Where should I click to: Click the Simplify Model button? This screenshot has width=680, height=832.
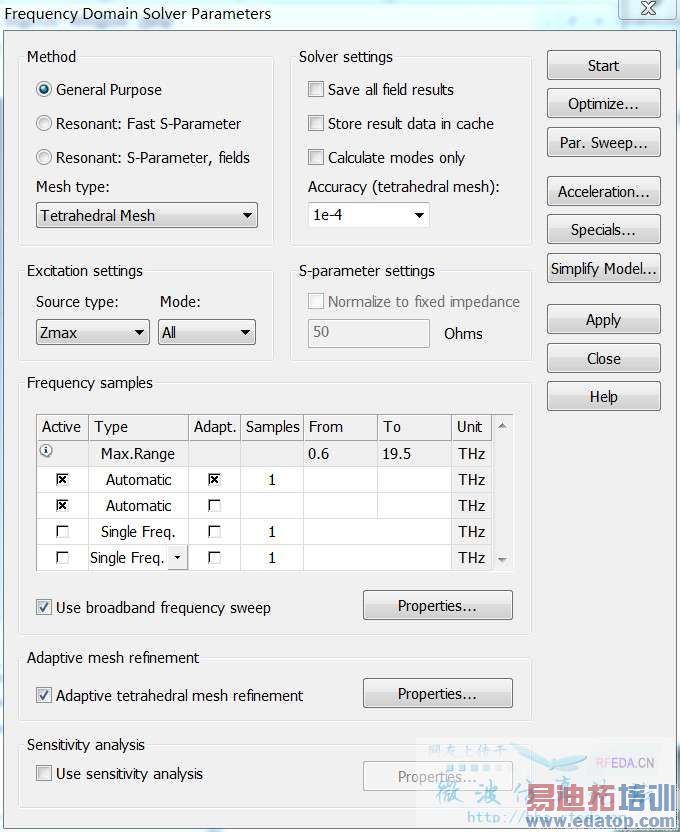(x=603, y=268)
